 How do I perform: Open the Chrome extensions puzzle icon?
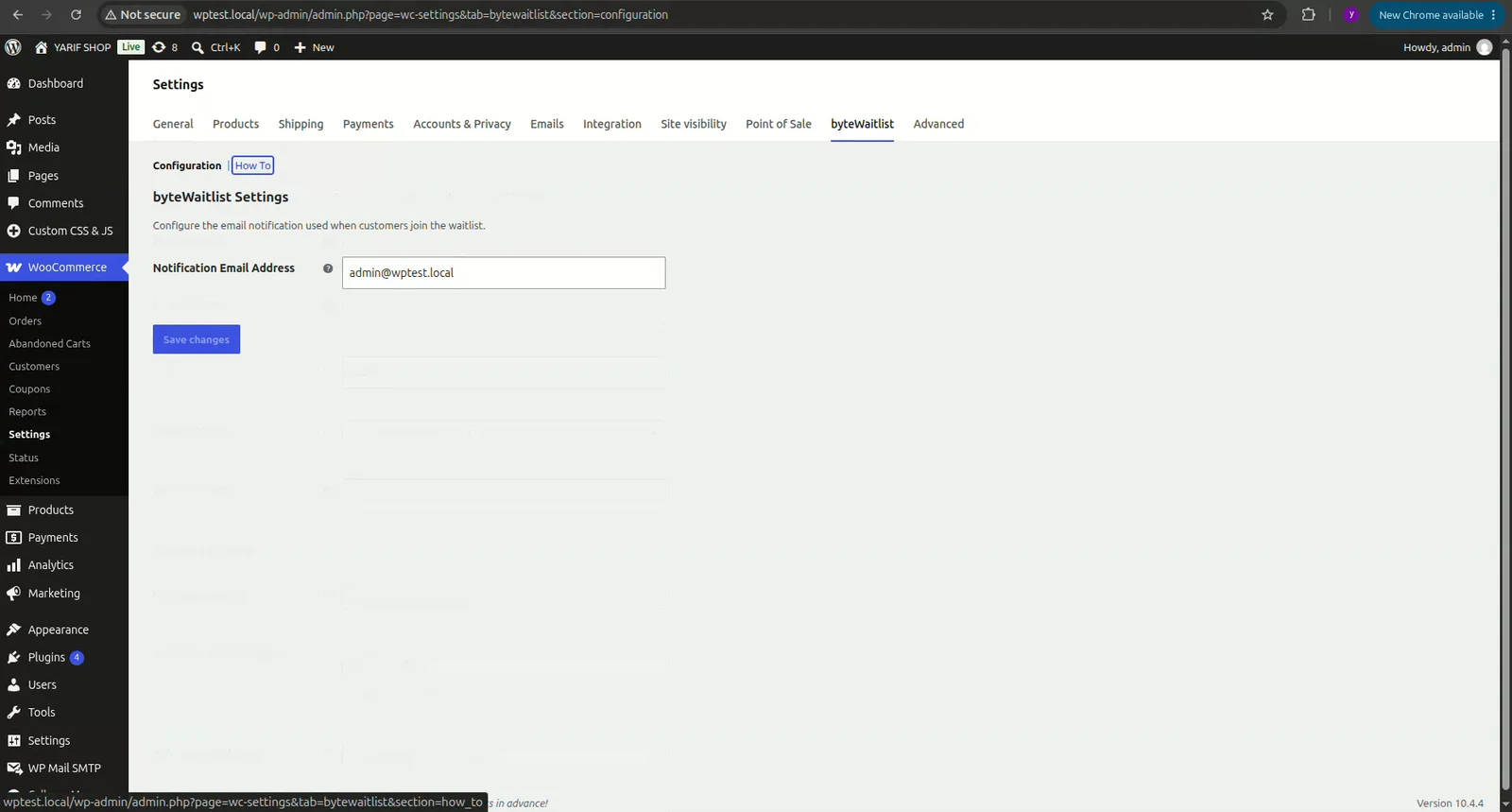point(1308,15)
